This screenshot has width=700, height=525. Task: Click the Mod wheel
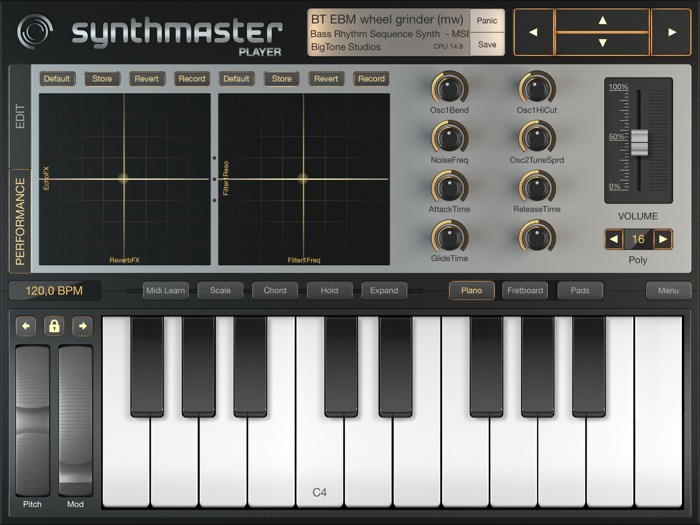coord(75,420)
